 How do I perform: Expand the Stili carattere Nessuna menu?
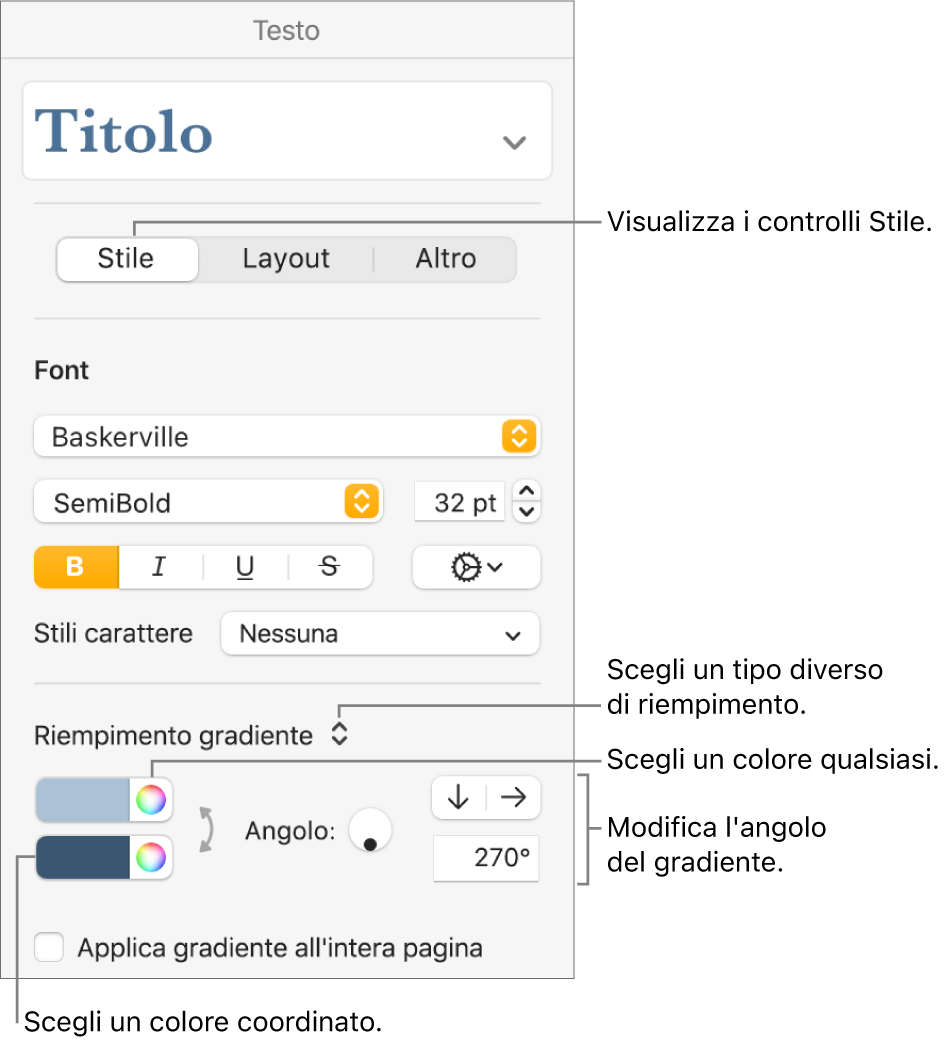[380, 634]
